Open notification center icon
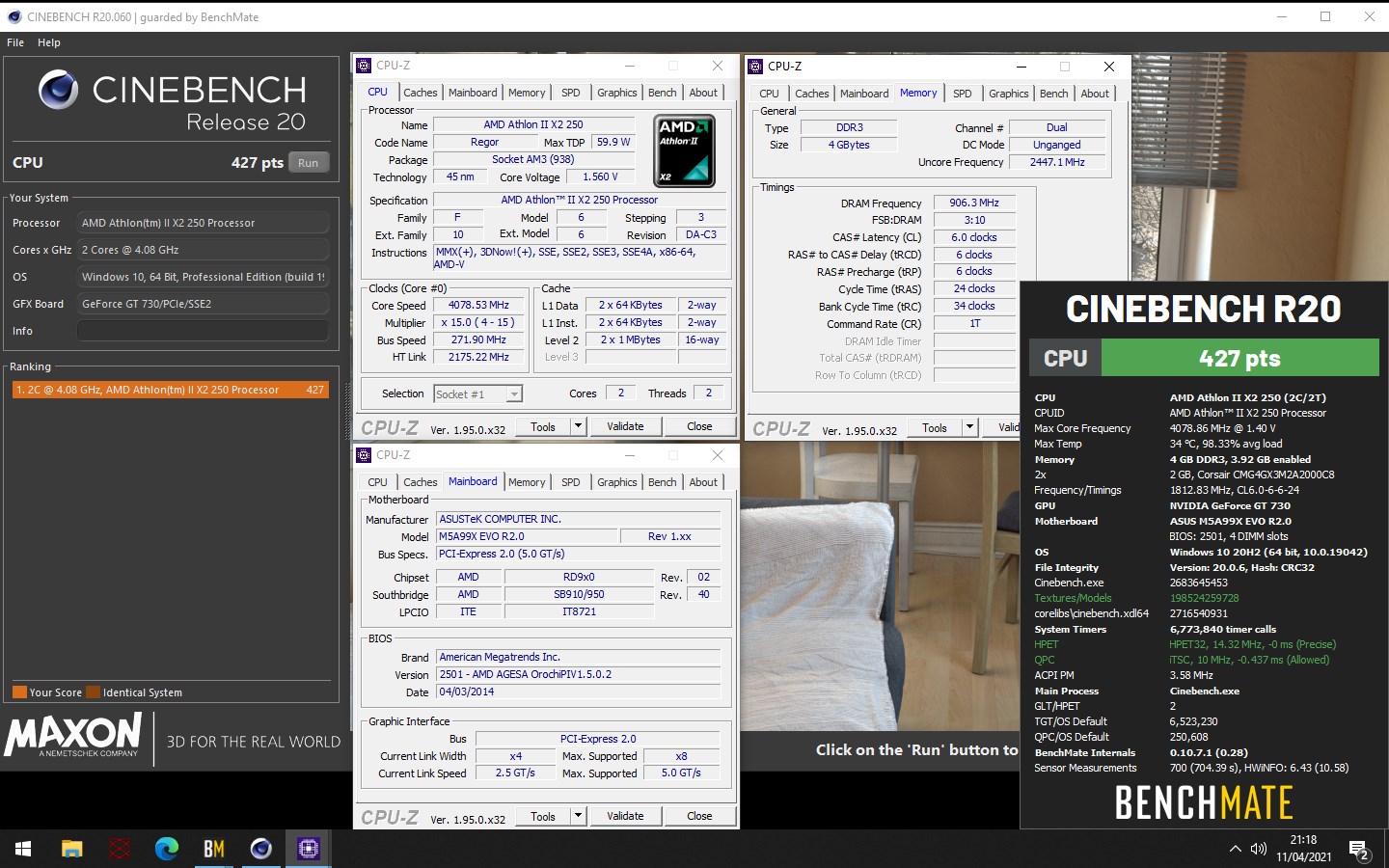The width and height of the screenshot is (1389, 868). (x=1360, y=851)
